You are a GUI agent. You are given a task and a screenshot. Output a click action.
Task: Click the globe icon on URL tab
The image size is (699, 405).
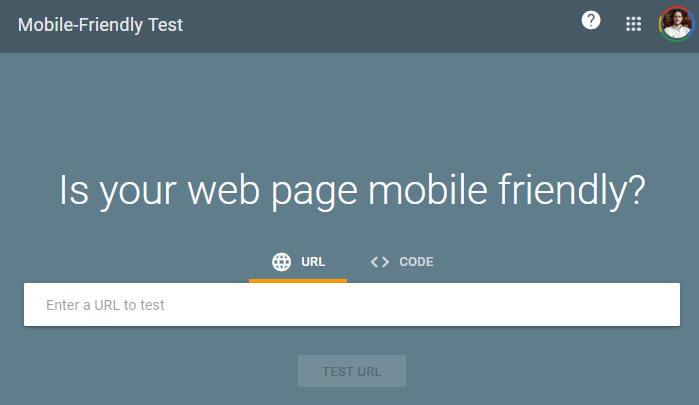tap(282, 262)
